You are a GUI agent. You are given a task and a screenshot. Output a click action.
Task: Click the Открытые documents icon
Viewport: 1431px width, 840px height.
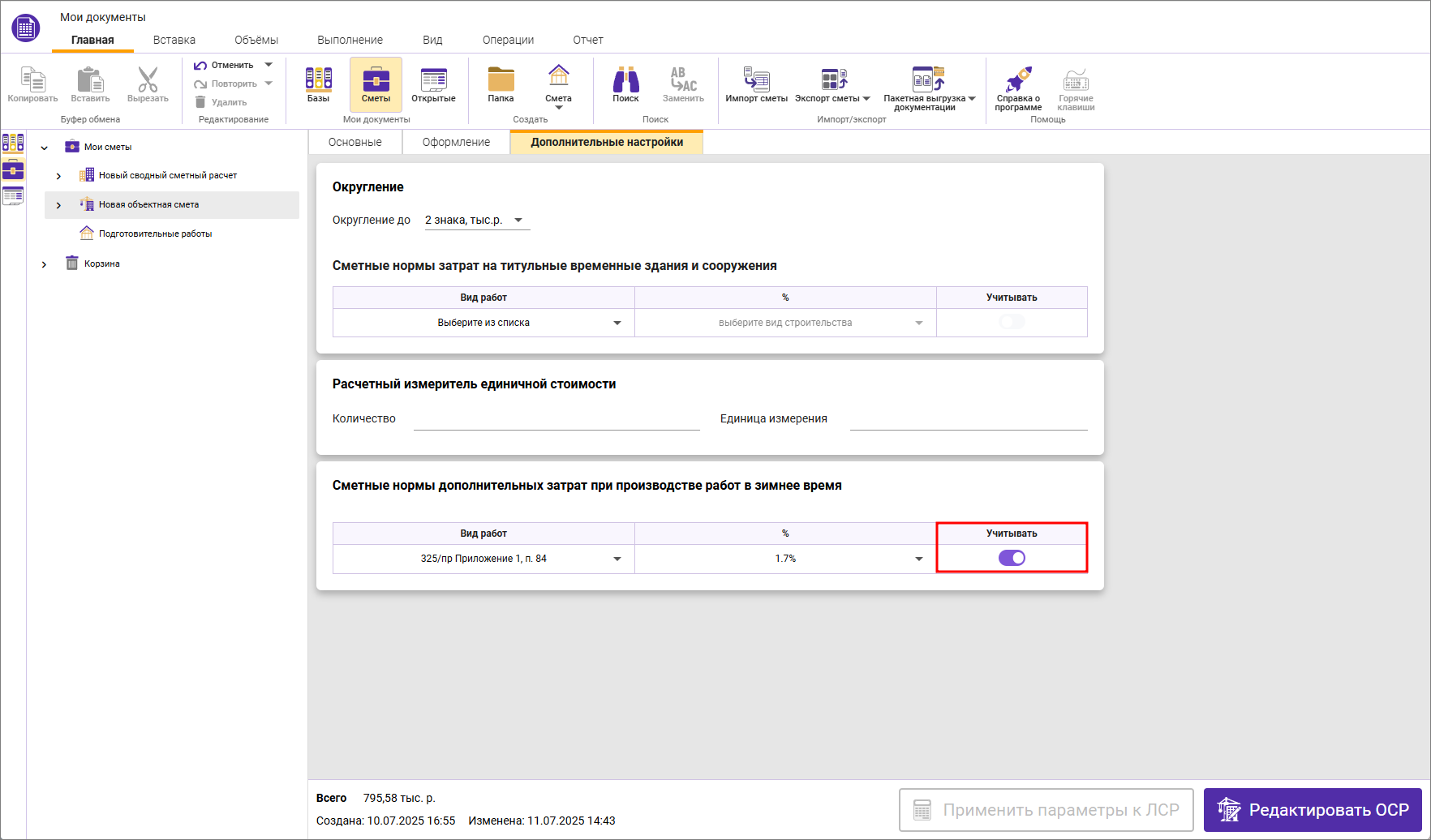pyautogui.click(x=433, y=84)
